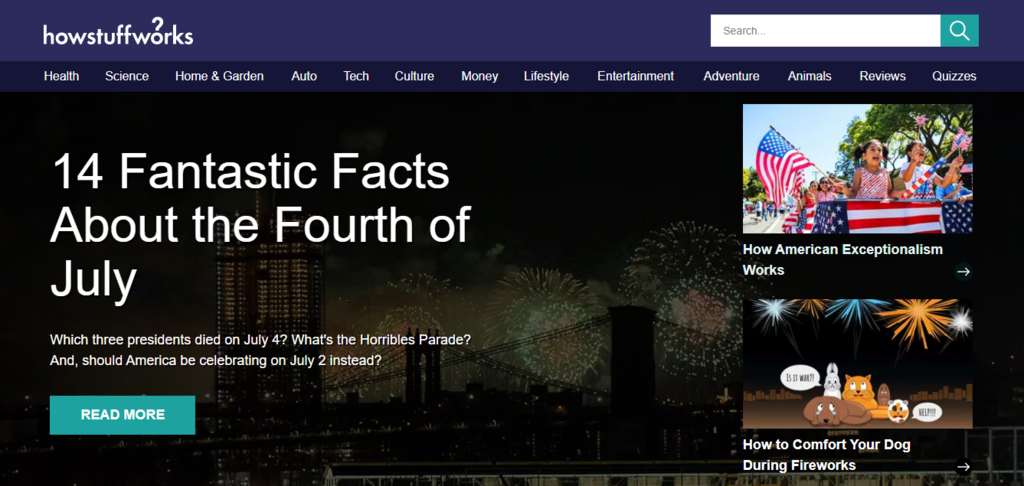Select Home & Garden in navigation
The width and height of the screenshot is (1024, 486).
tap(219, 76)
